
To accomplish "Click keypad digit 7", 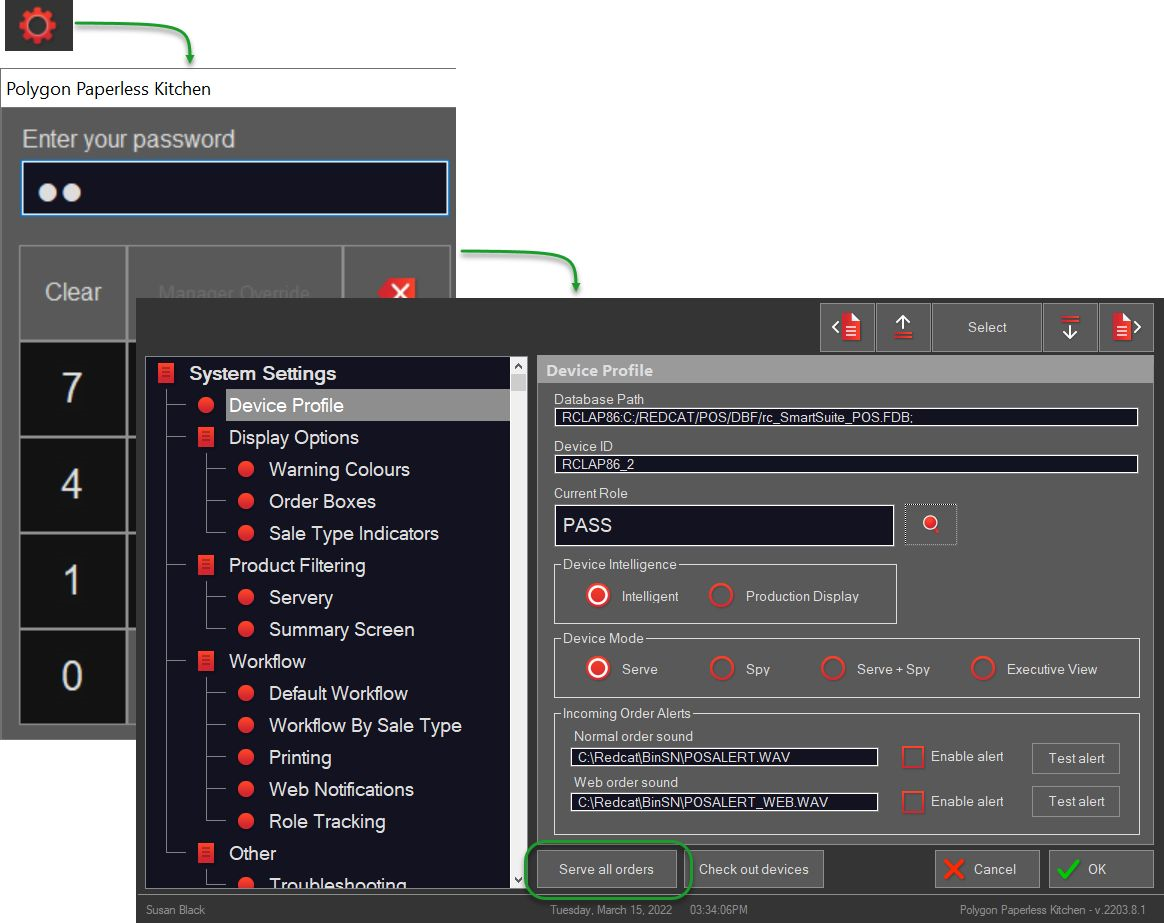I will click(72, 388).
